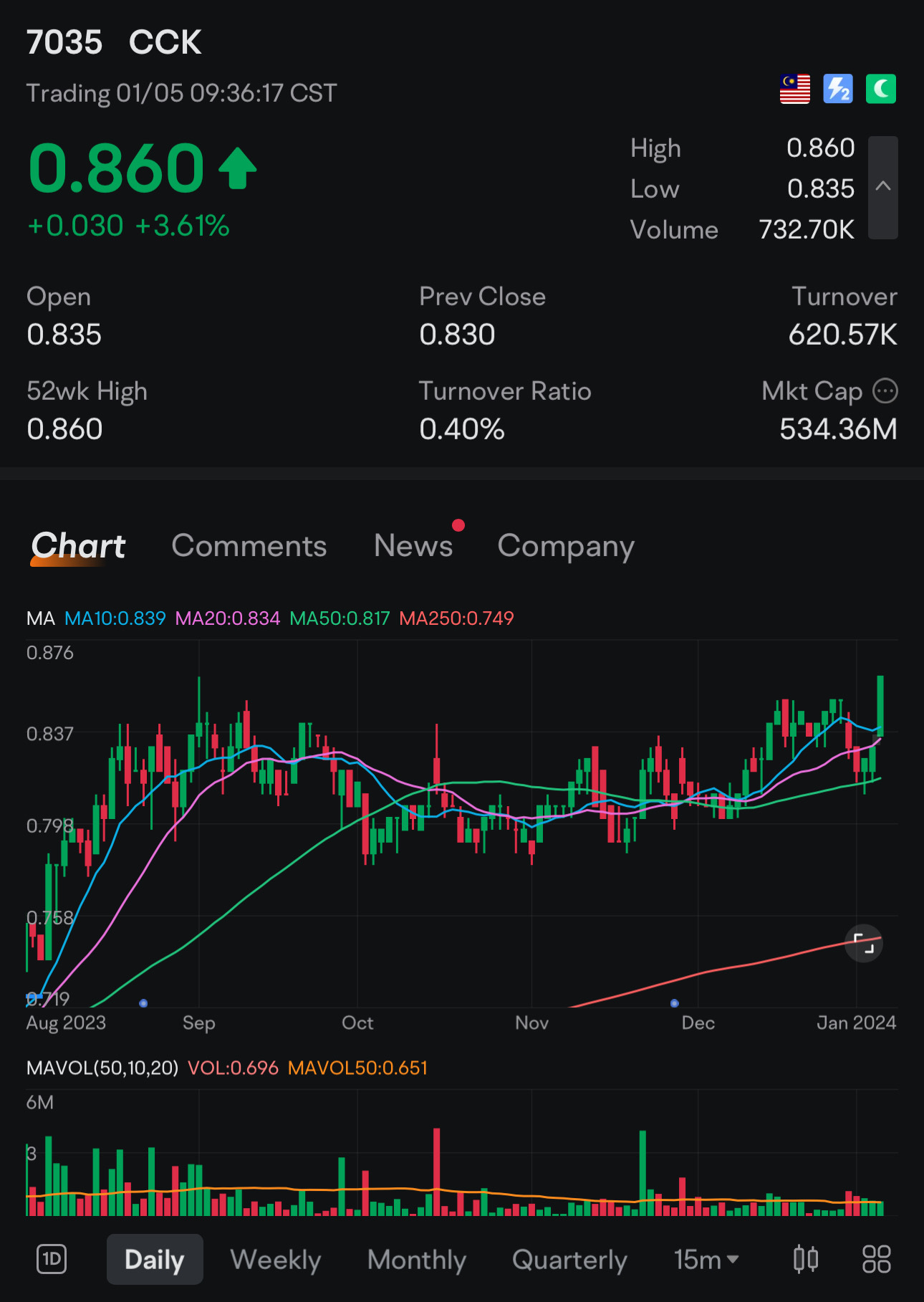Image resolution: width=924 pixels, height=1302 pixels.
Task: Switch to the Chart tab
Action: click(78, 546)
